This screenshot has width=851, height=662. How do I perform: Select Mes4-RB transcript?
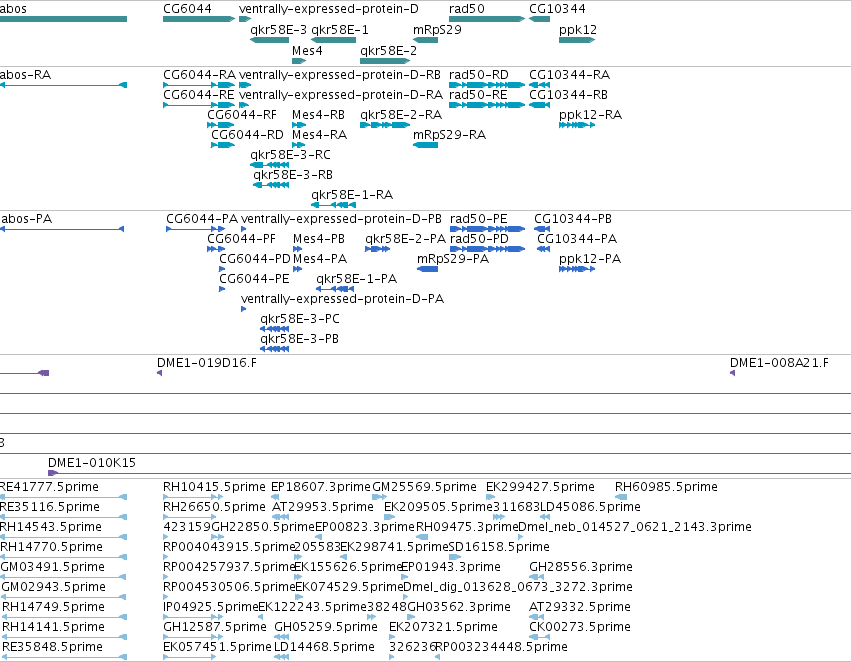[299, 125]
